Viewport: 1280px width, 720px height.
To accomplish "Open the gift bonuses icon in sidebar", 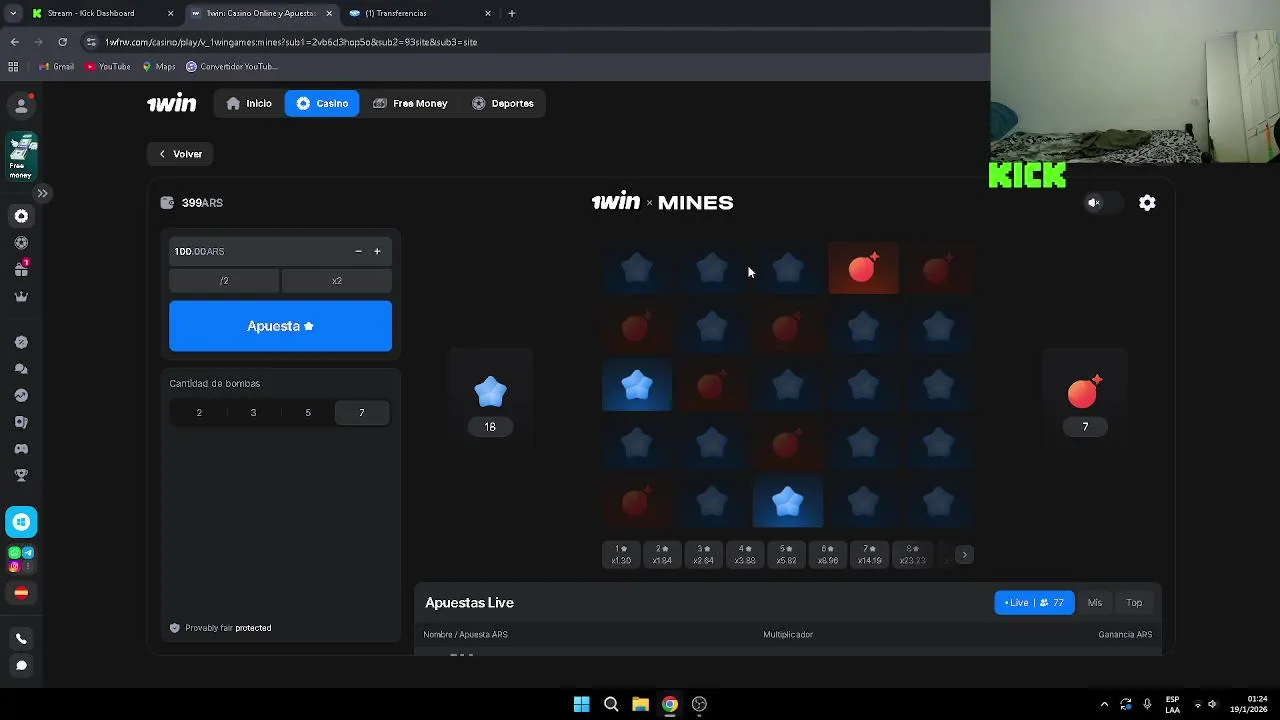I will (21, 269).
